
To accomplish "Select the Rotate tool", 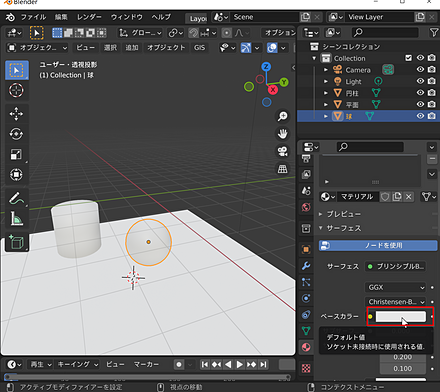I will coord(16,134).
